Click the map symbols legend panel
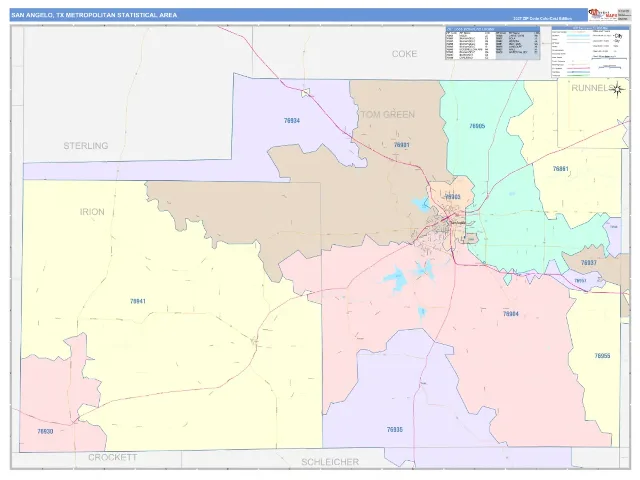 click(x=590, y=52)
